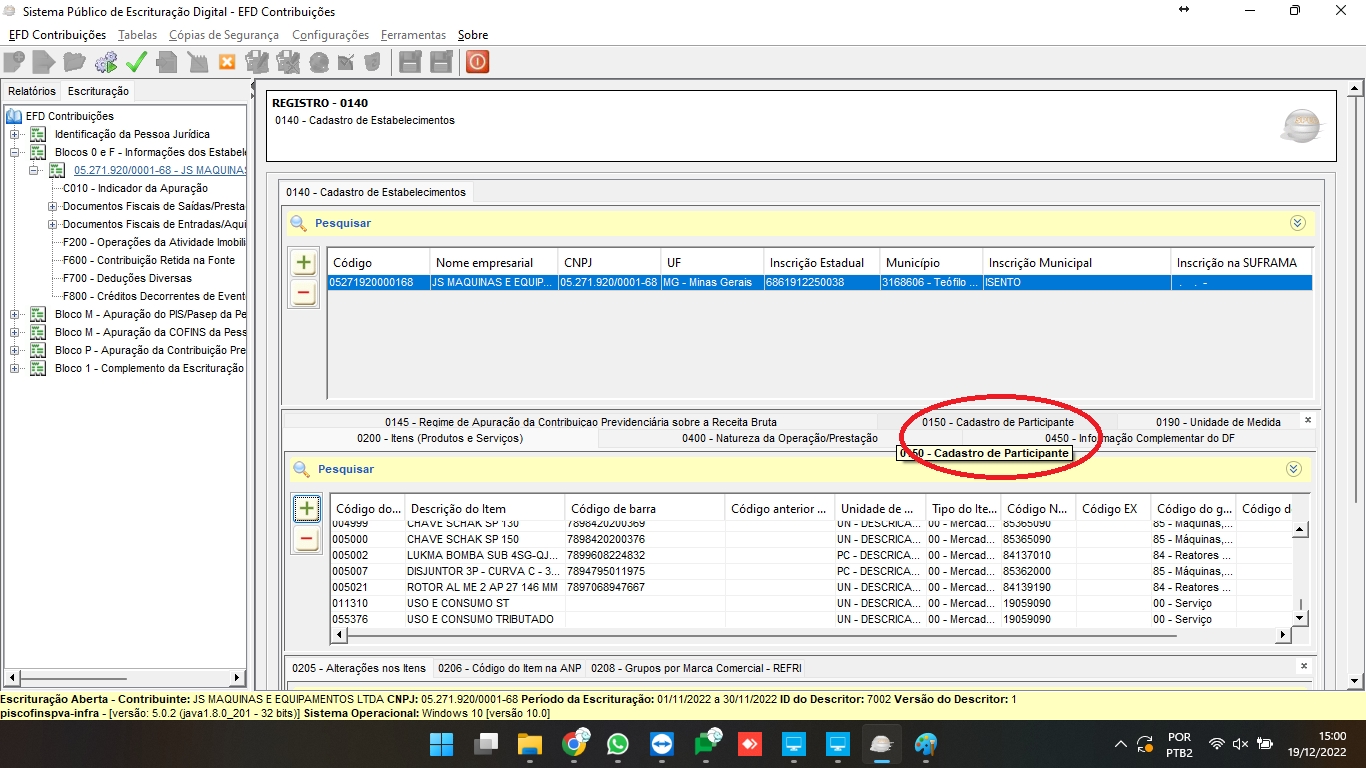Expand the Pesquisar panel above establishments table

(x=1297, y=223)
